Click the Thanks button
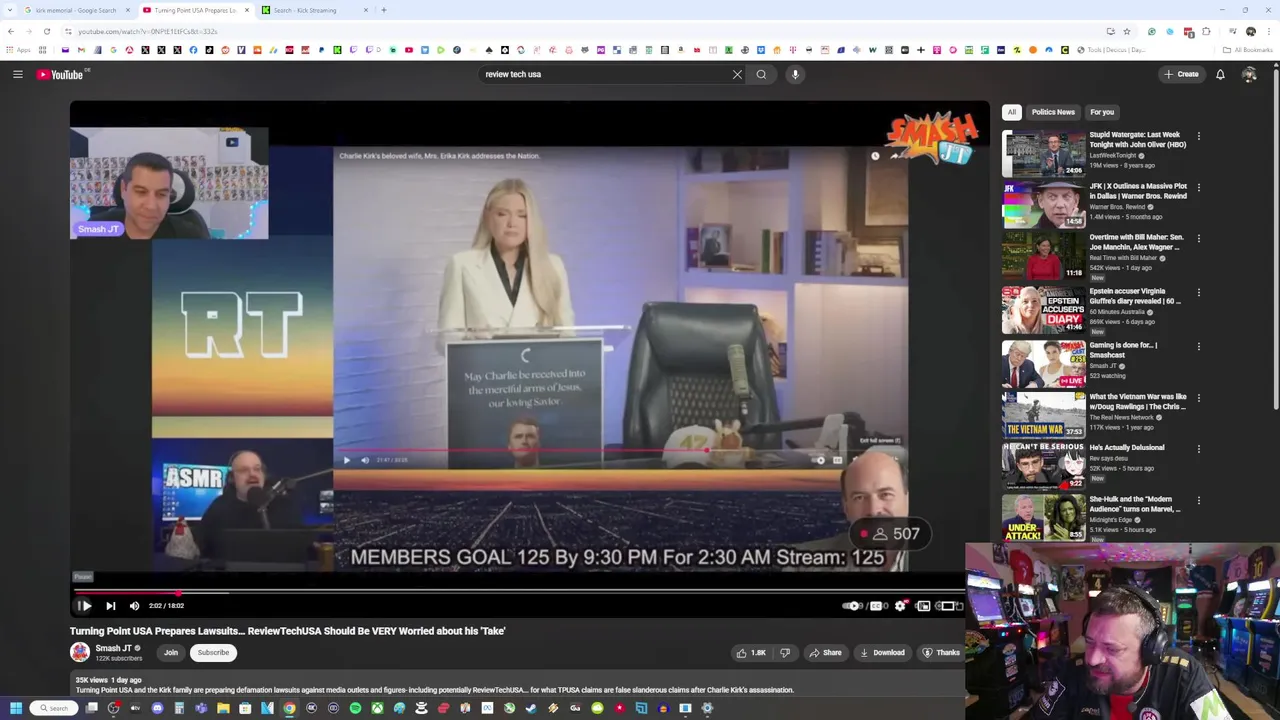Viewport: 1280px width, 720px height. [940, 653]
